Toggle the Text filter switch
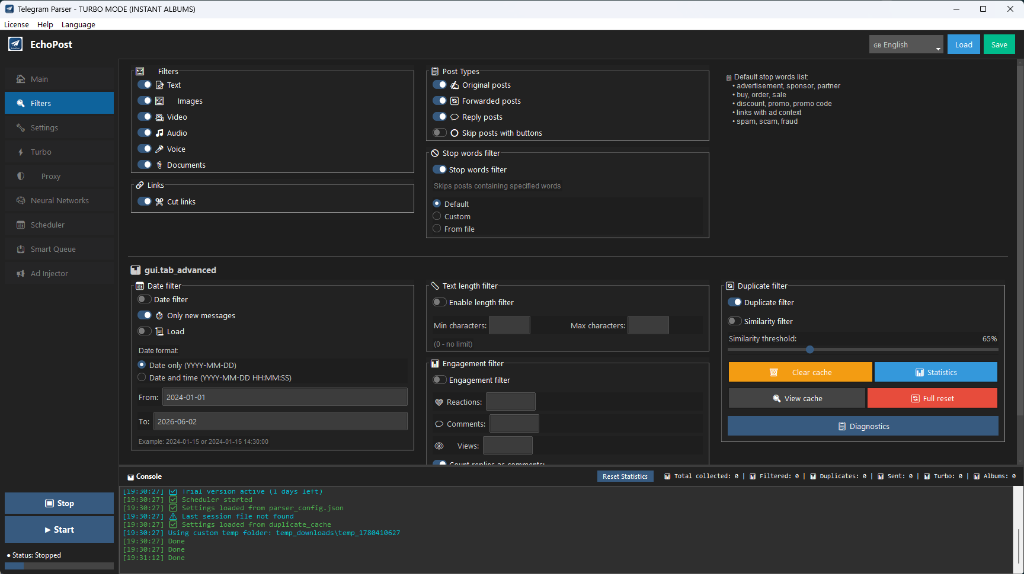1024x574 pixels. pos(144,85)
